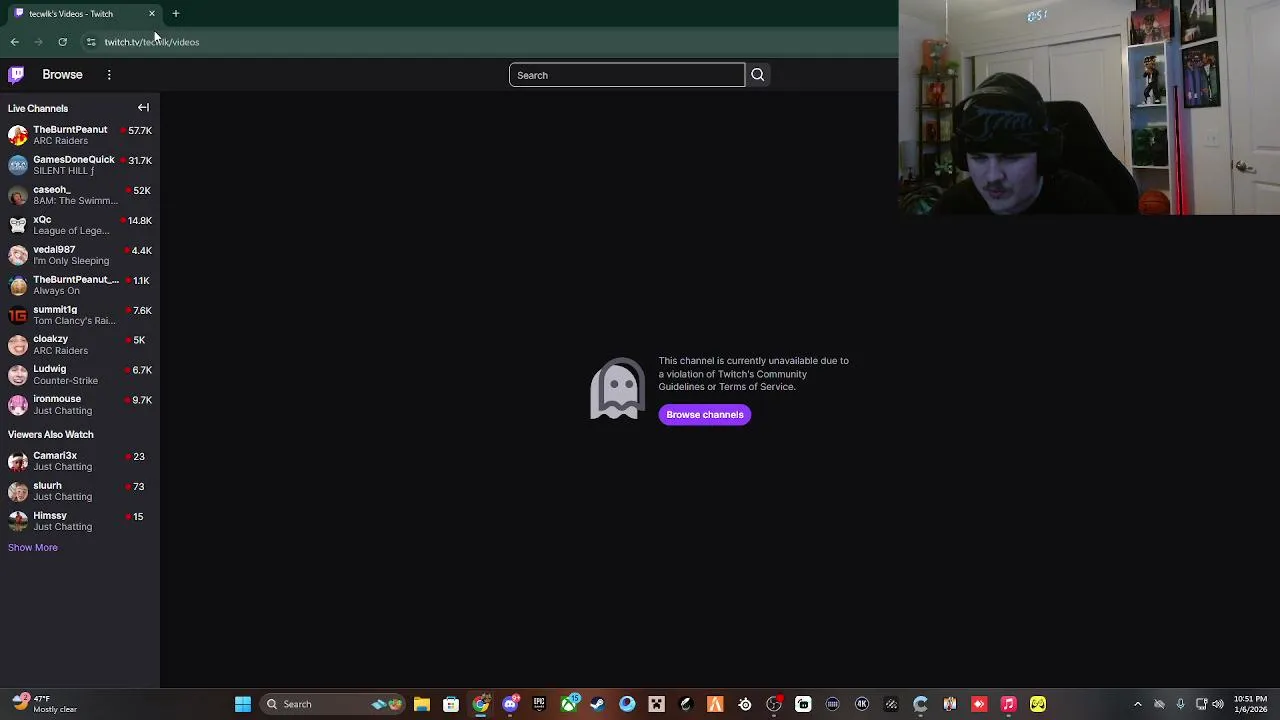Open TheBurntPeanut ARC Raiders channel
1280x720 pixels.
tap(80, 135)
